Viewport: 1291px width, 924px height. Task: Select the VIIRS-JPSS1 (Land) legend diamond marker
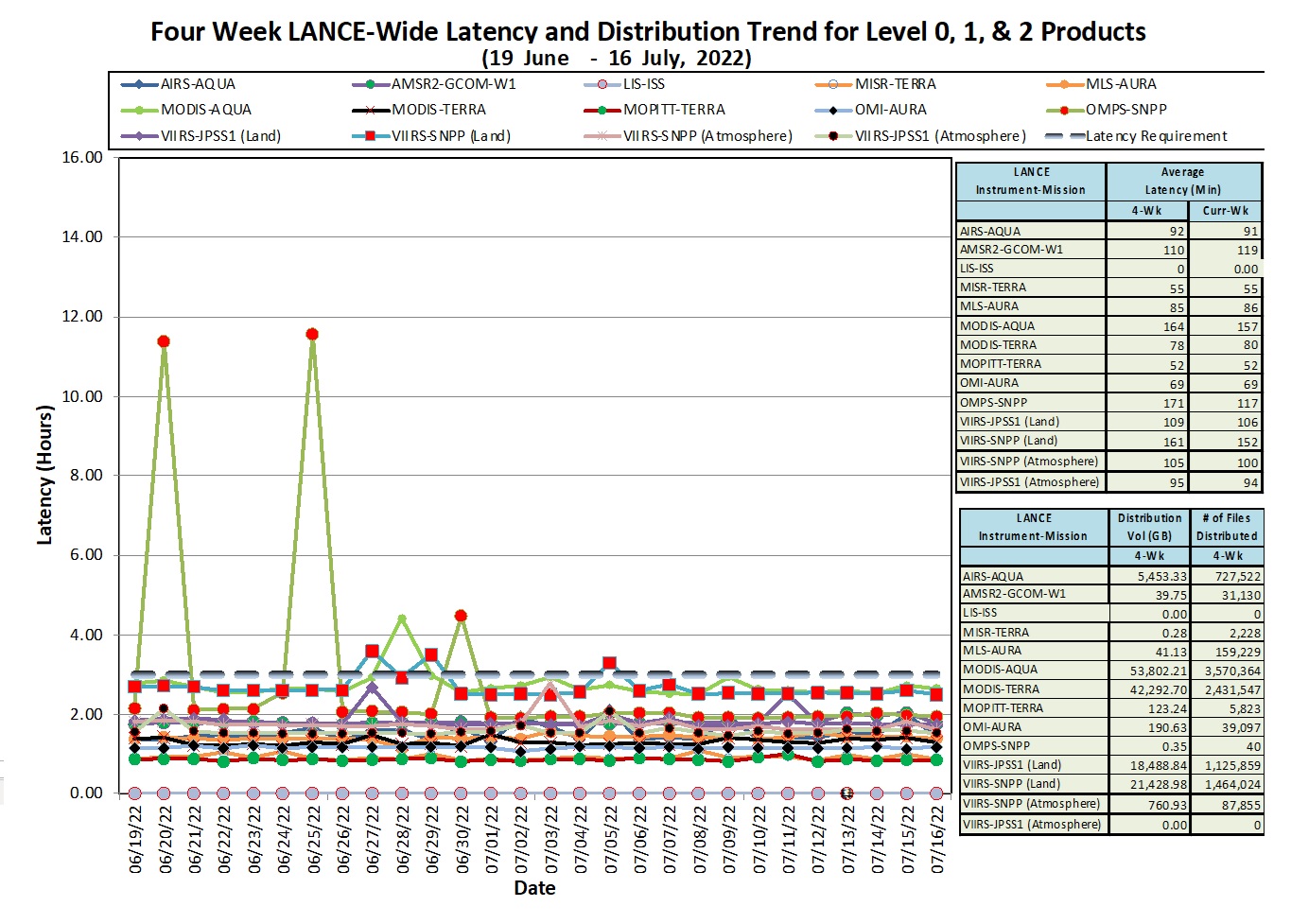(140, 136)
